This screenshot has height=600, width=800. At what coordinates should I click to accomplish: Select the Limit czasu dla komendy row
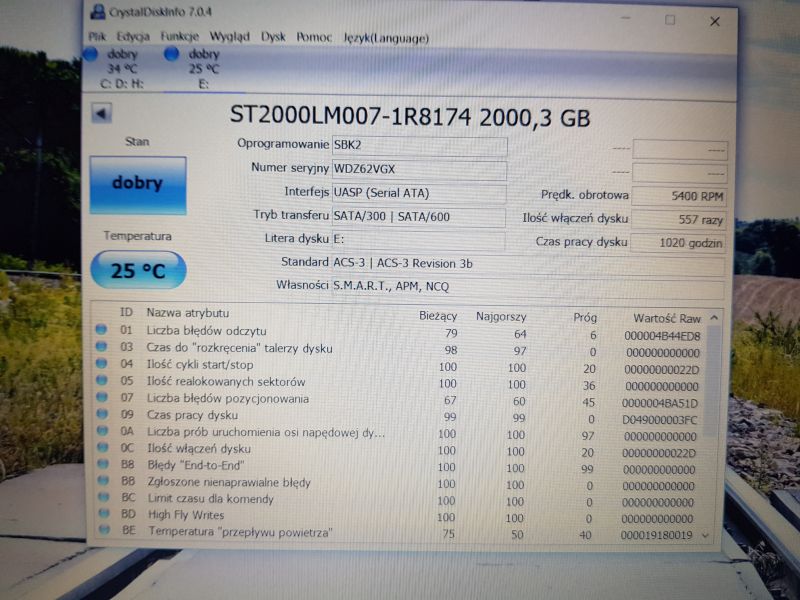point(399,500)
